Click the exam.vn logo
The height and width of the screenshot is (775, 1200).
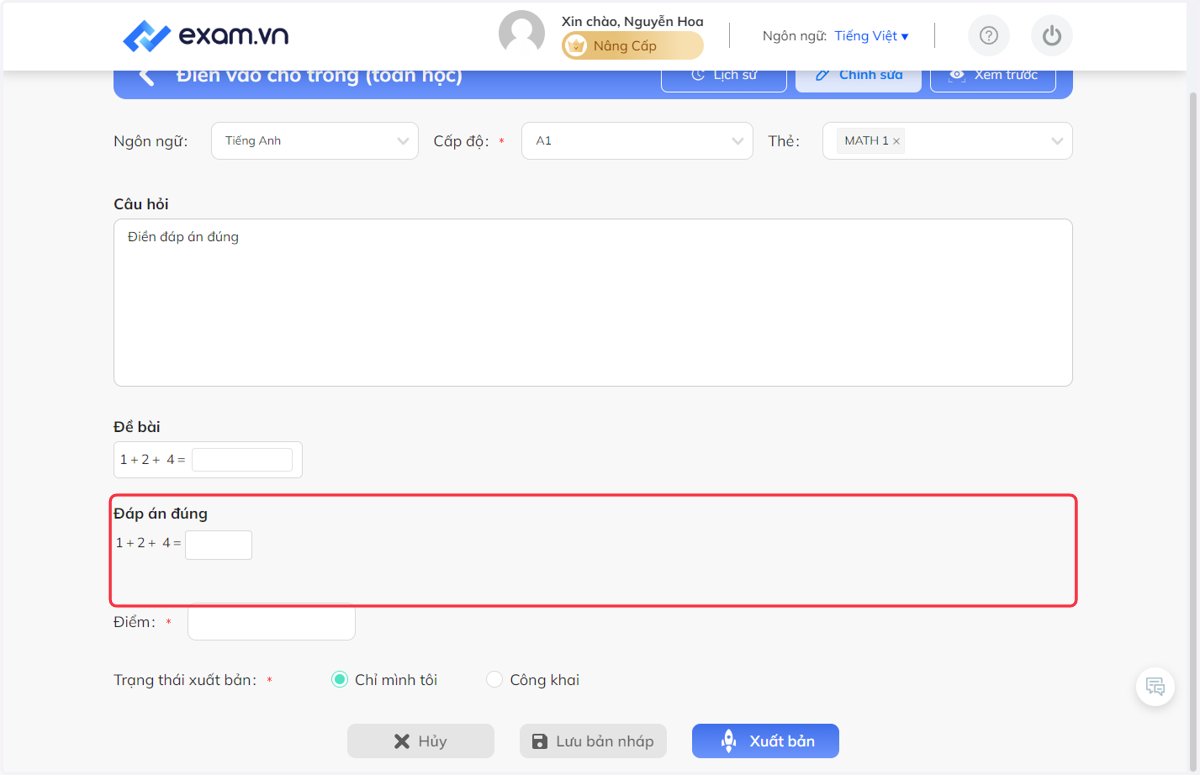[206, 36]
